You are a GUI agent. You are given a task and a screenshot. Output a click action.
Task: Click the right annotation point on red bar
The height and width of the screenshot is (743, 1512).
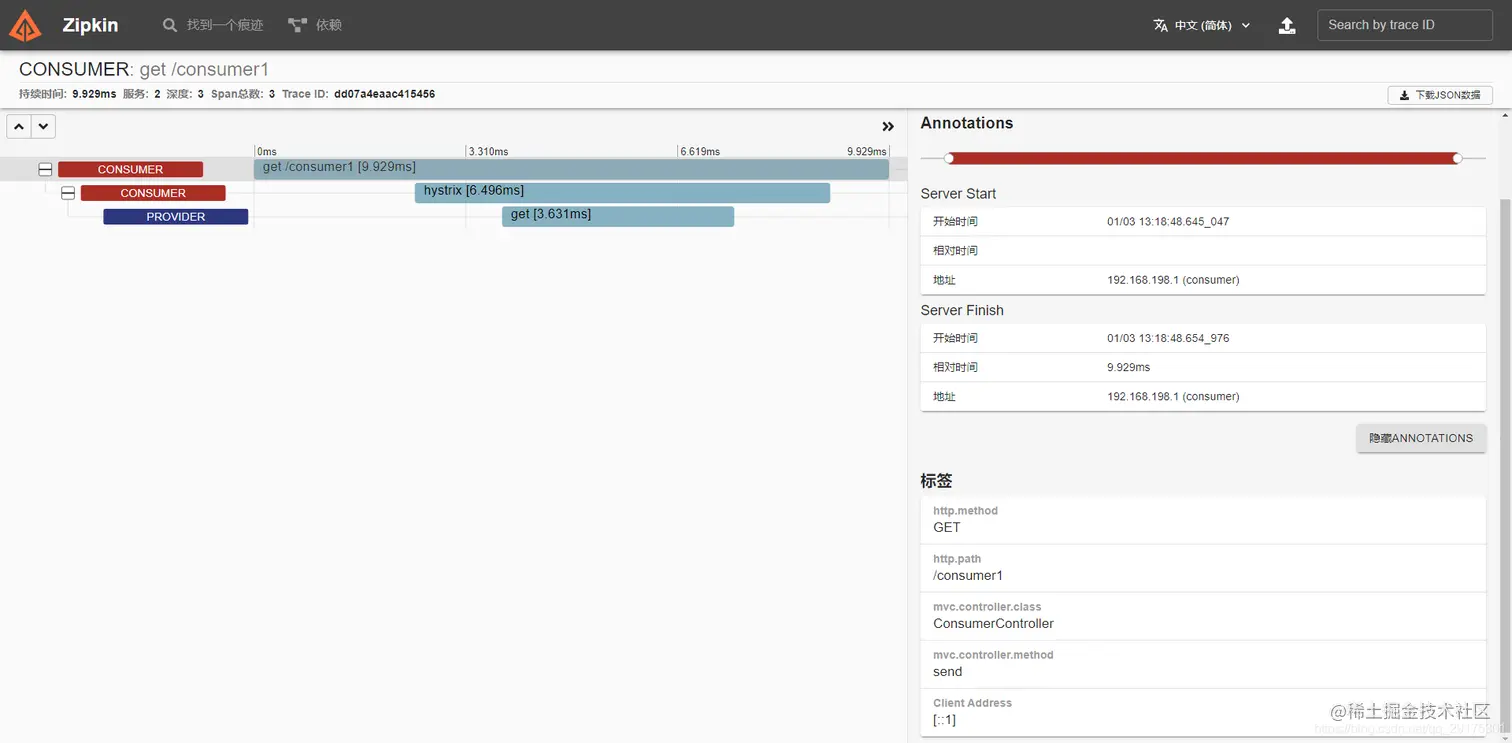click(x=1457, y=158)
